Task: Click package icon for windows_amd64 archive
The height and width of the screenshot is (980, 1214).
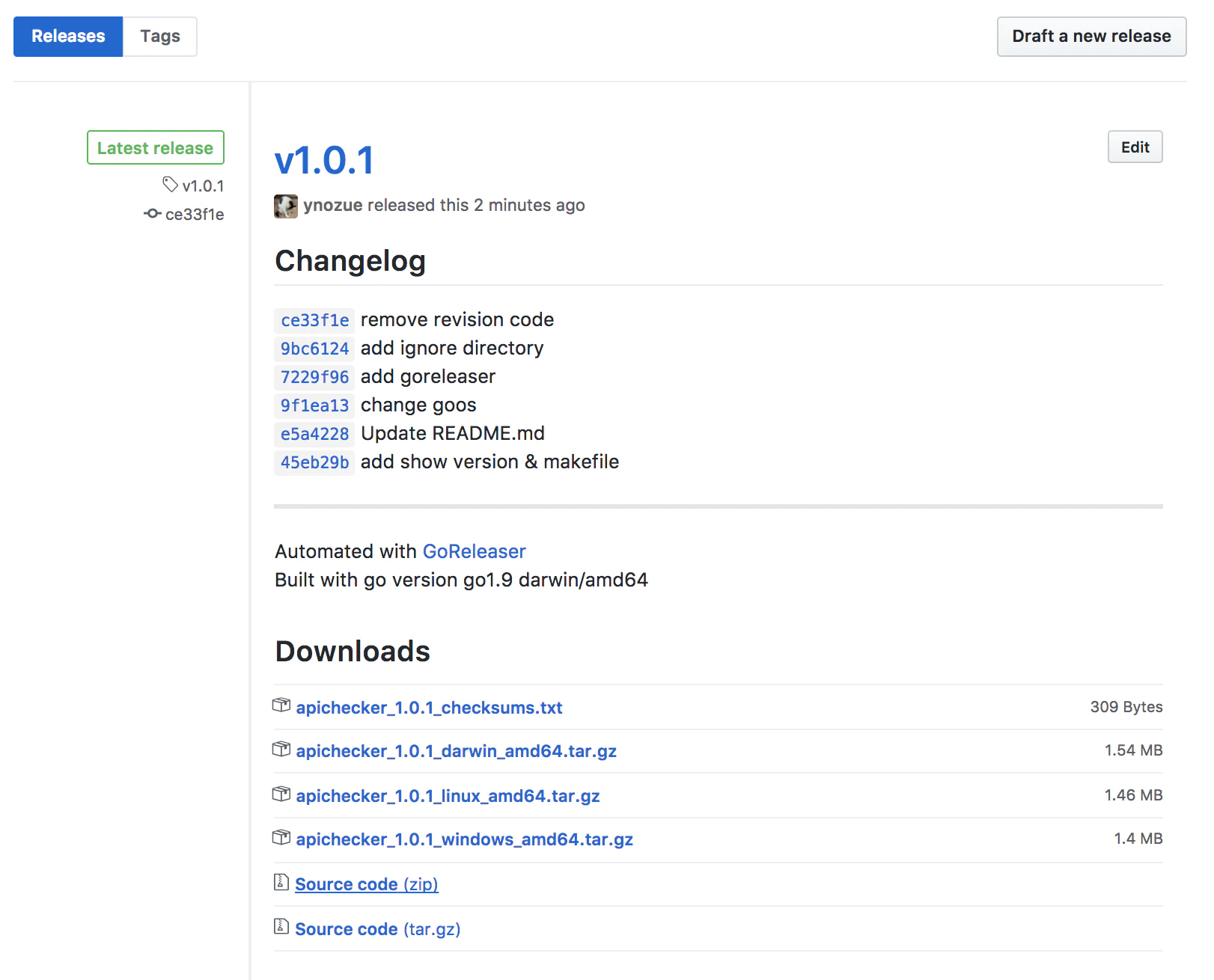Action: point(281,836)
